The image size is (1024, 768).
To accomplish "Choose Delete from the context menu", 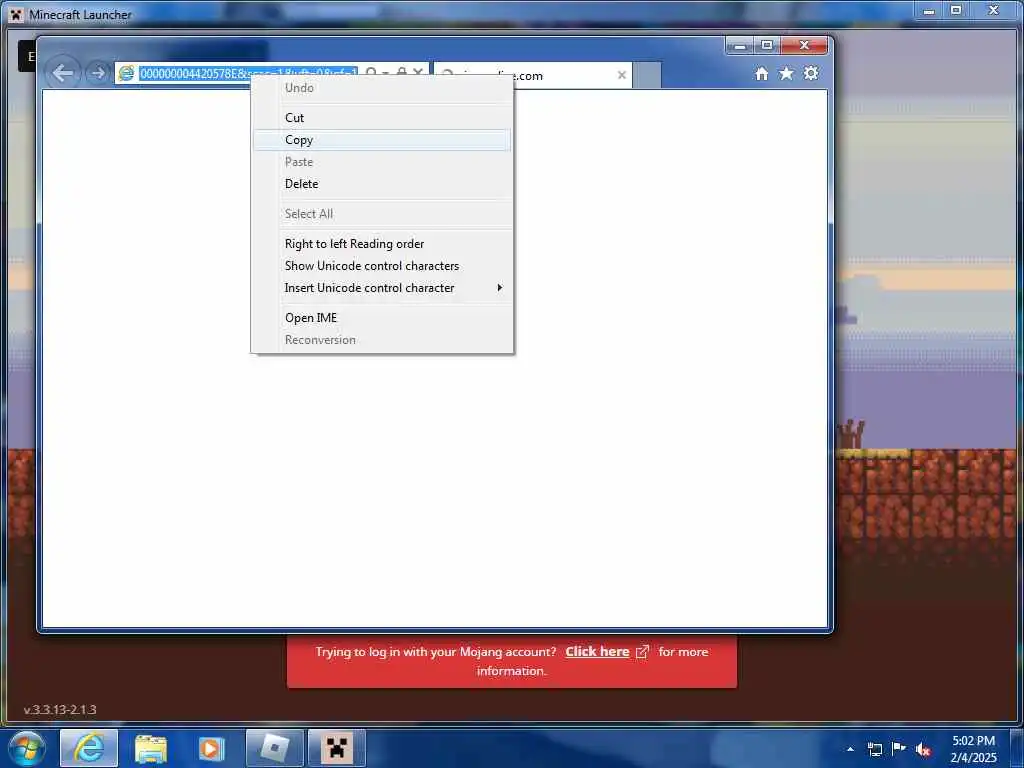I will click(x=382, y=184).
